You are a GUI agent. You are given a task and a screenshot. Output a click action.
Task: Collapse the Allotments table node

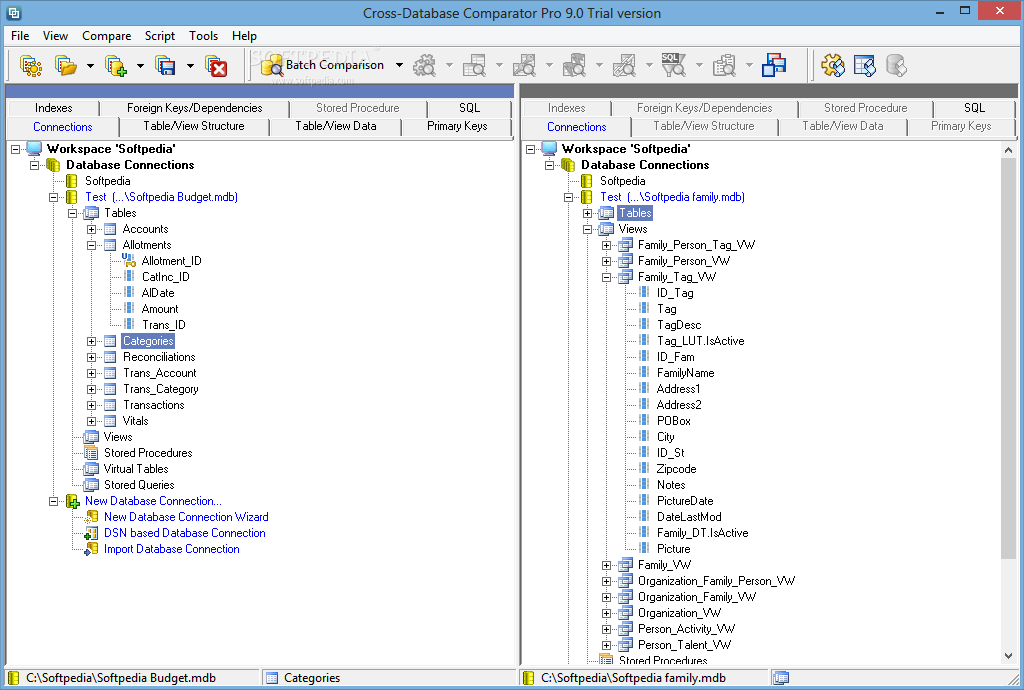pyautogui.click(x=92, y=245)
